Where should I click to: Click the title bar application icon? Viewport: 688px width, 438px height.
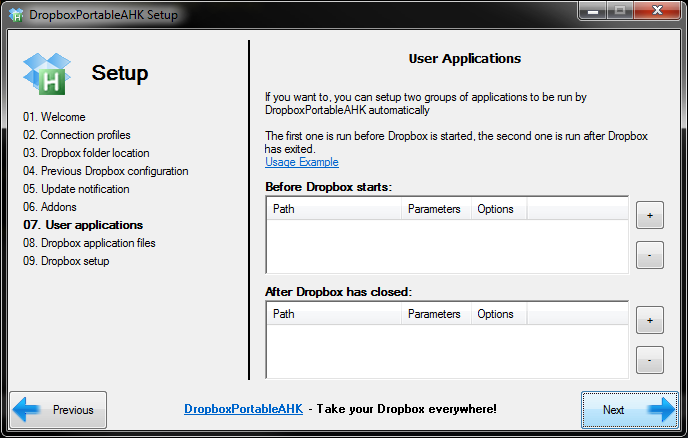click(x=16, y=15)
